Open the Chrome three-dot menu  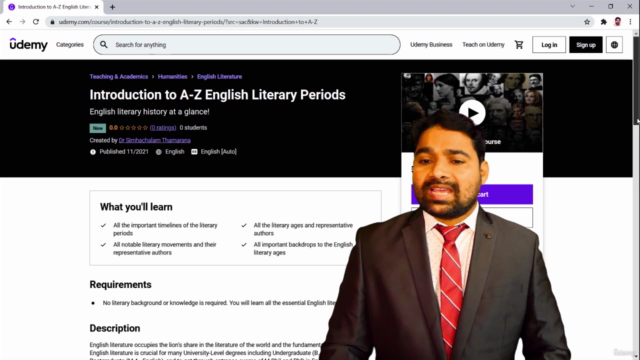click(630, 22)
